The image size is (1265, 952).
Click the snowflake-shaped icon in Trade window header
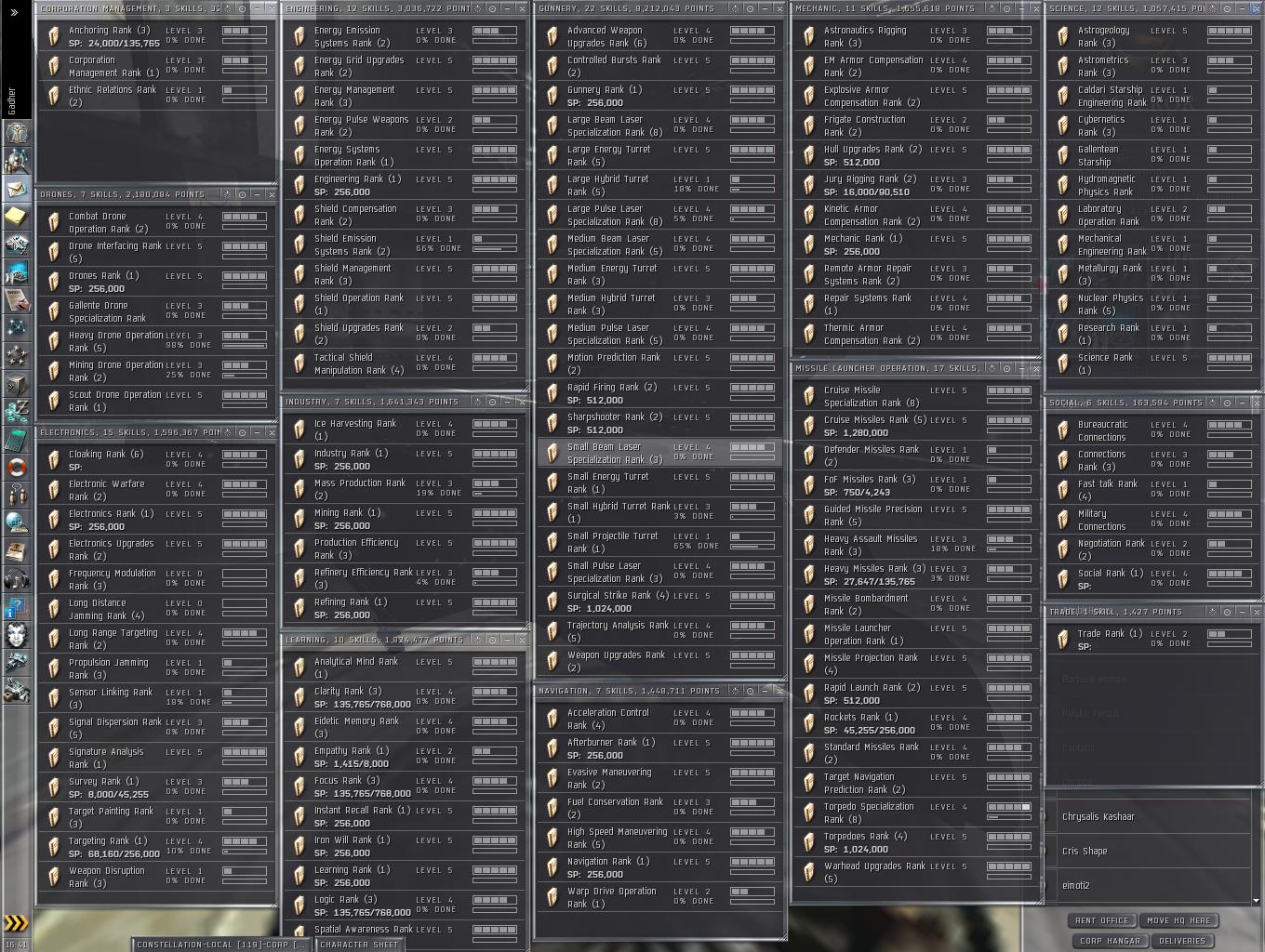1212,612
